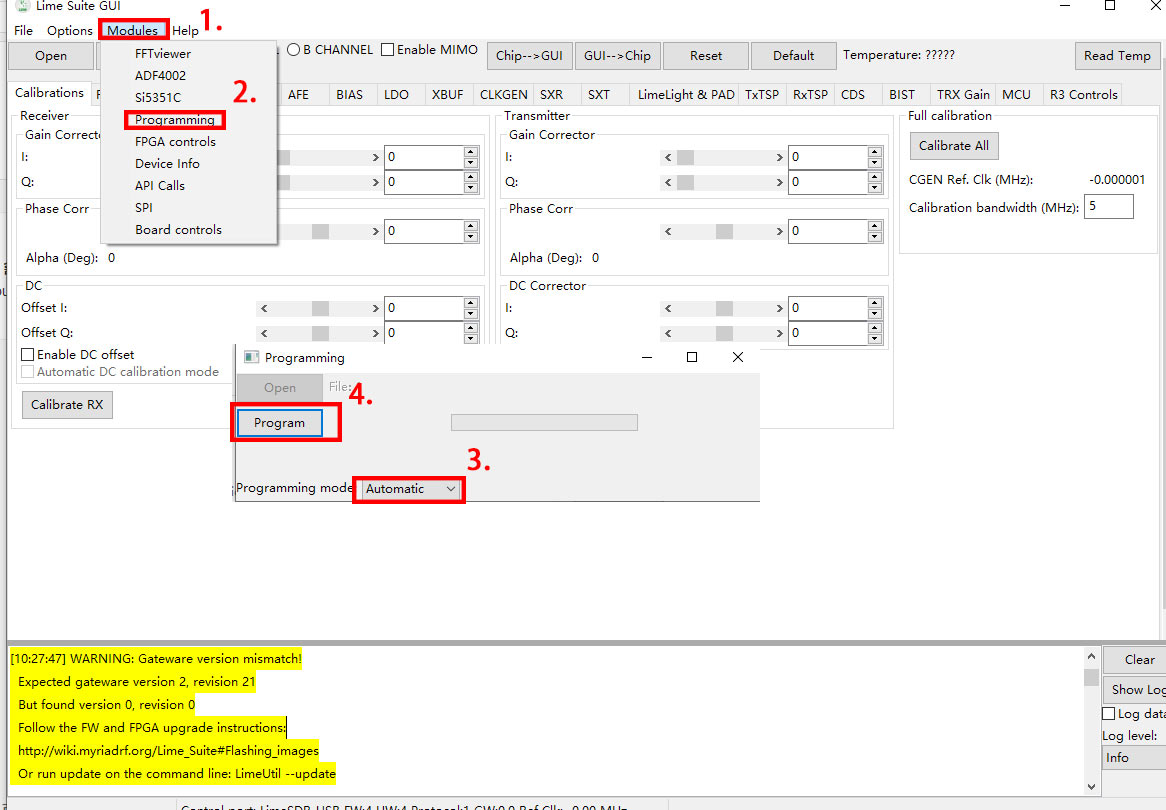Viewport: 1166px width, 810px height.
Task: Adjust Receiver DC Offset I slider
Action: [x=320, y=308]
